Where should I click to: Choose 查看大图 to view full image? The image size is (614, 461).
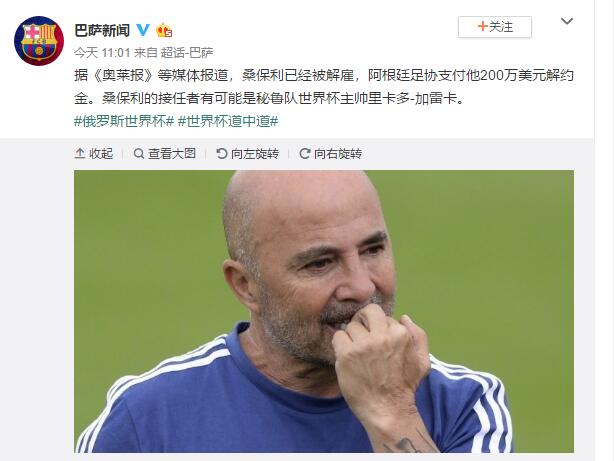coord(164,154)
